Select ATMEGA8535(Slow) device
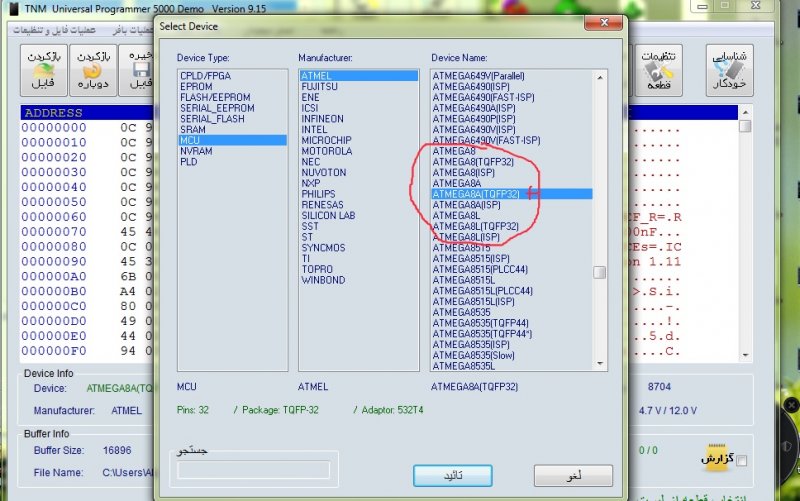Viewport: 800px width, 501px height. click(473, 355)
